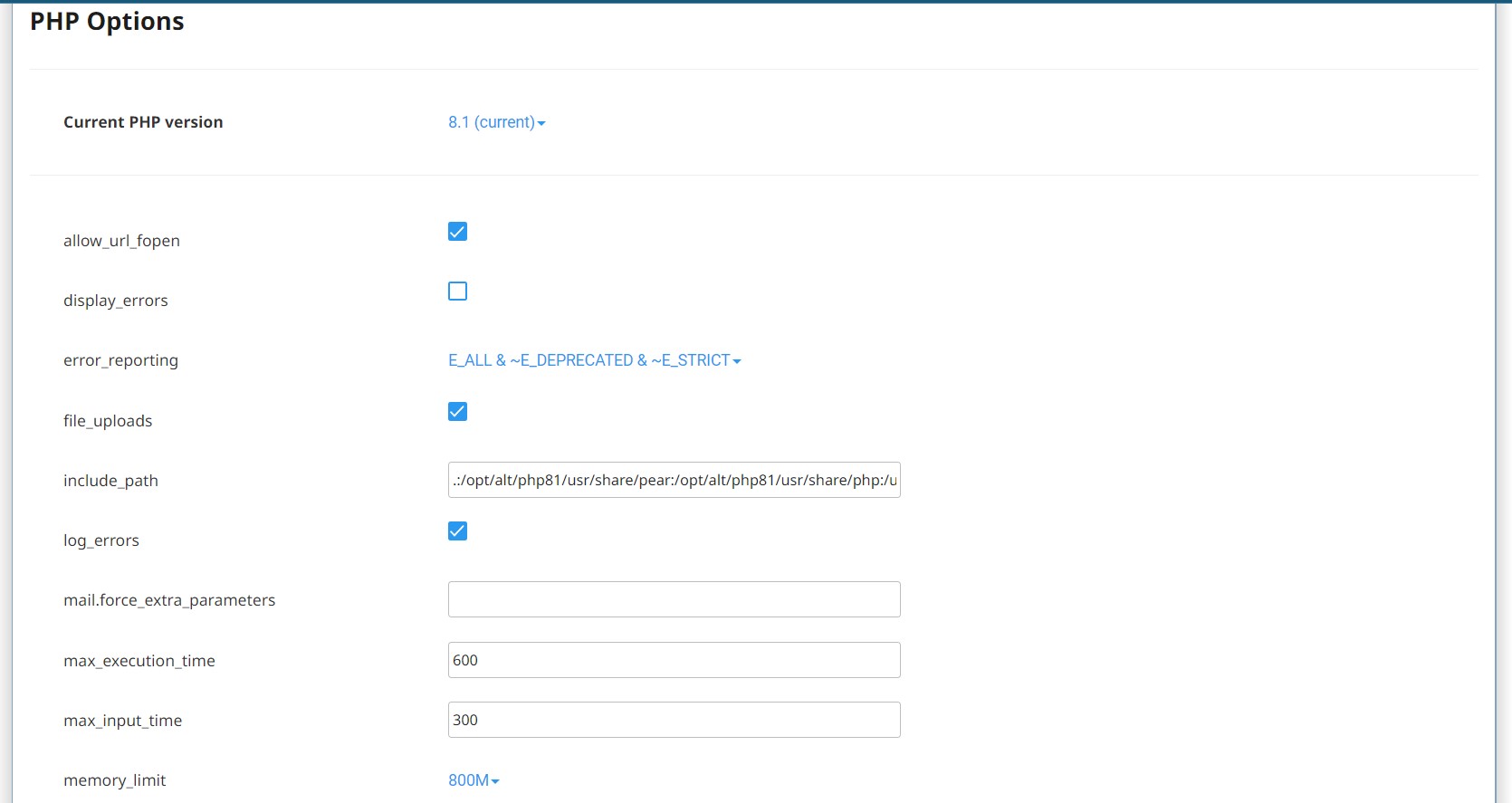Image resolution: width=1512 pixels, height=803 pixels.
Task: Select the max_input_time field showing 300
Action: (x=674, y=720)
